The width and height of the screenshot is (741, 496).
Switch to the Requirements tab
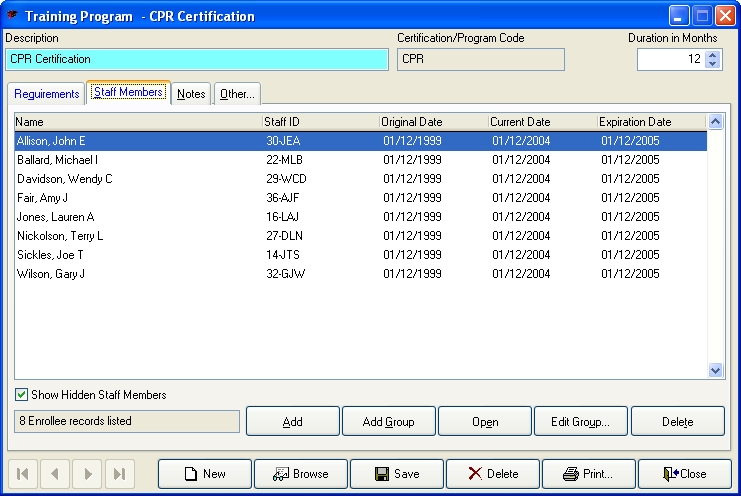[x=47, y=94]
